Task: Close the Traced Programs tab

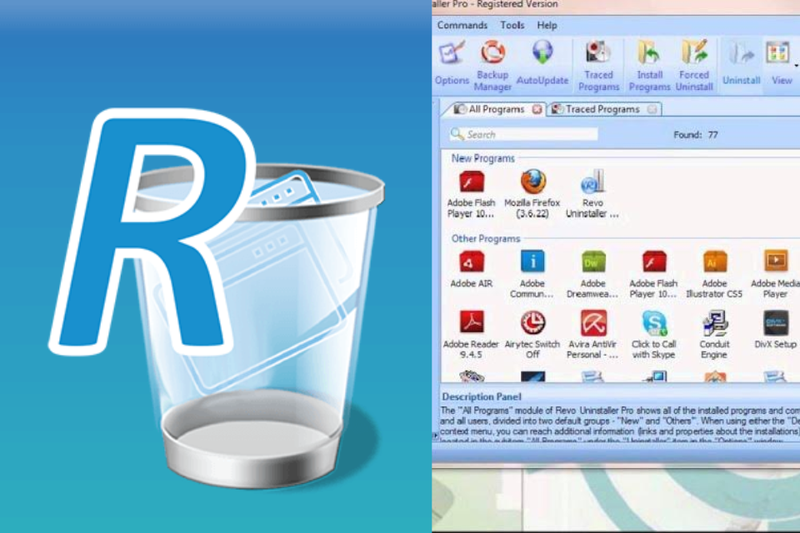Action: 652,109
